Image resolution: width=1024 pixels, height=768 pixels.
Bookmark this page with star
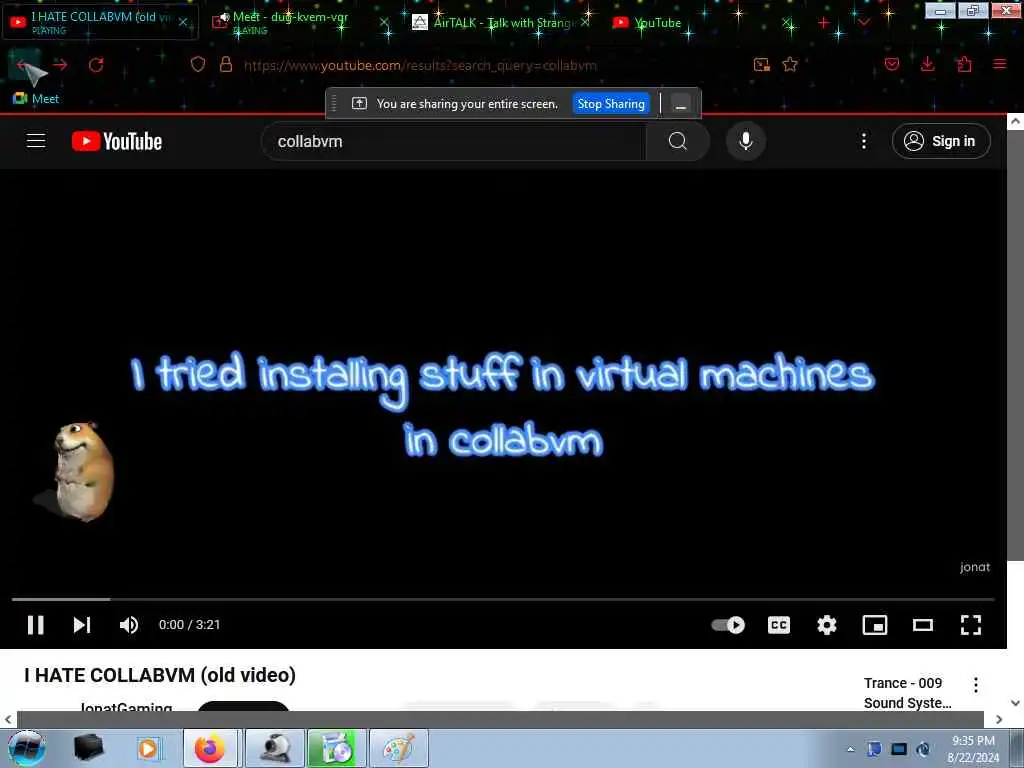point(790,64)
